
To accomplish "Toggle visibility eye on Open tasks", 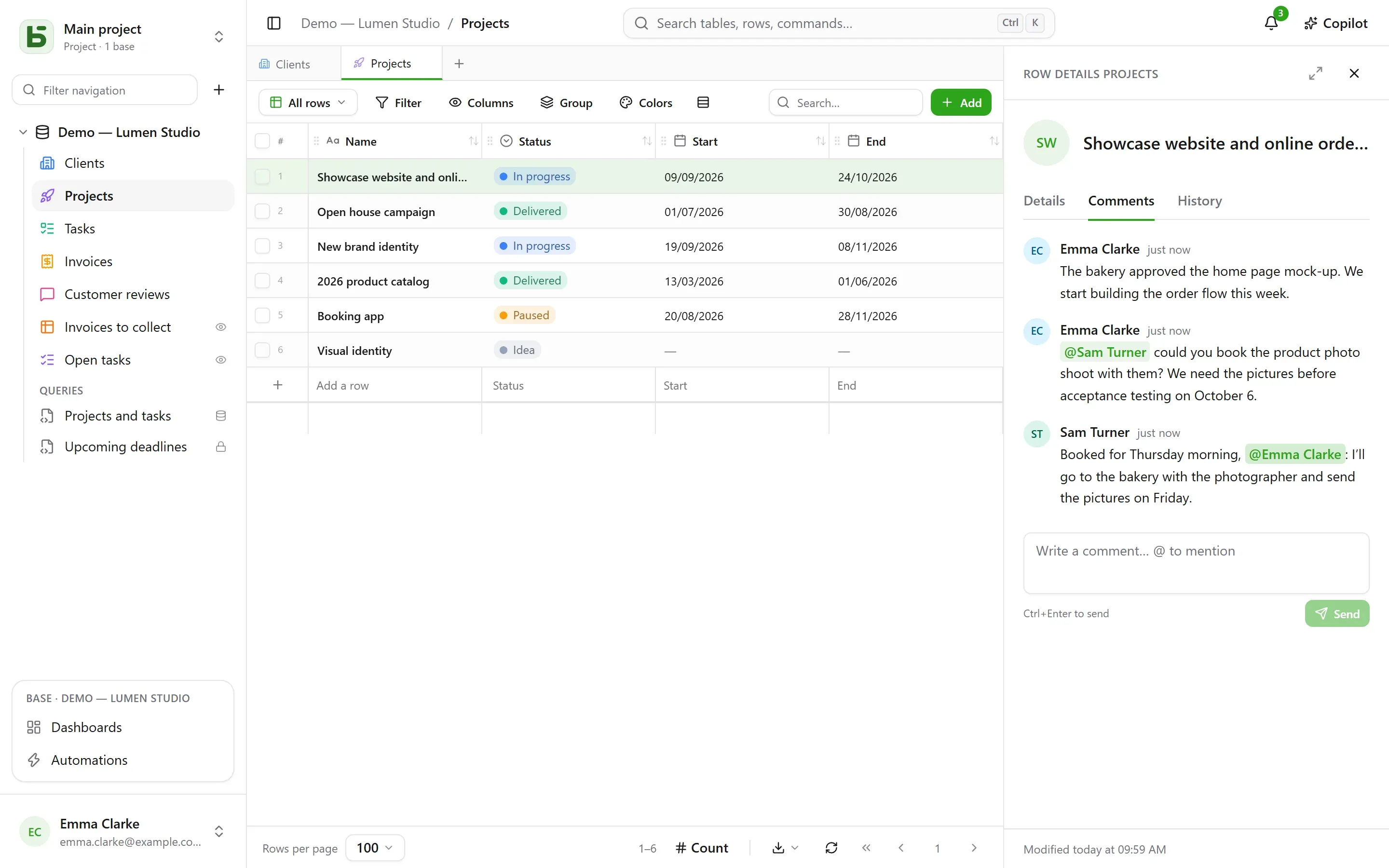I will pyautogui.click(x=220, y=360).
